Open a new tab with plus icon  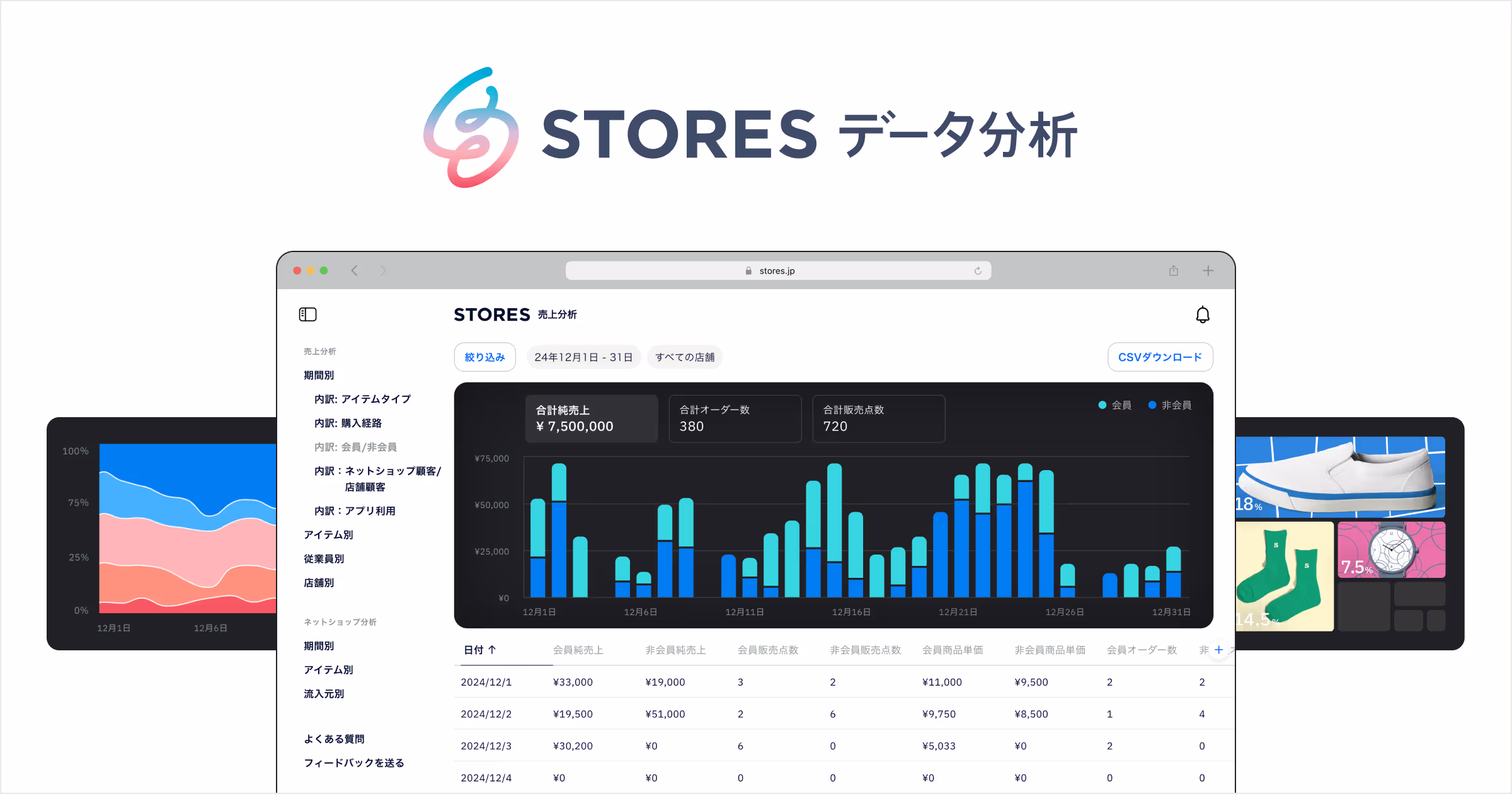pos(1208,271)
